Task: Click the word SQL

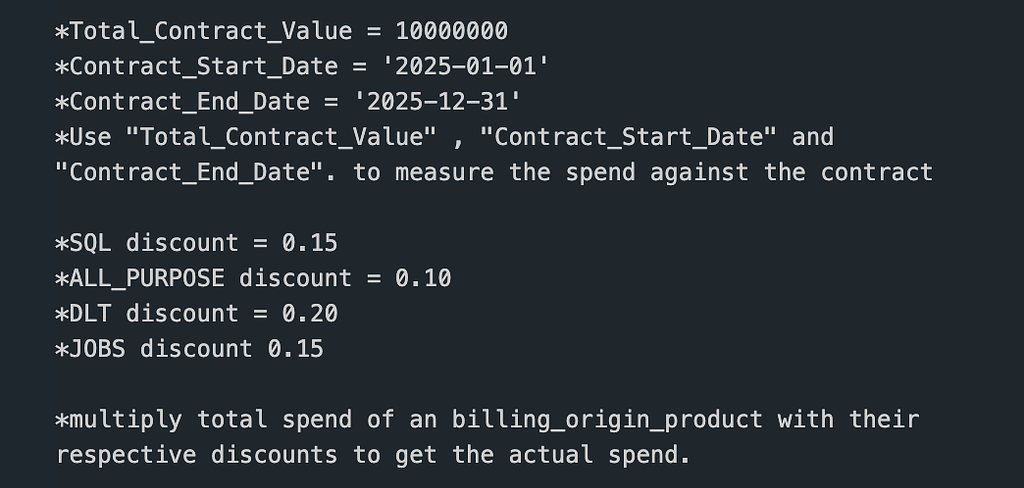Action: click(91, 243)
